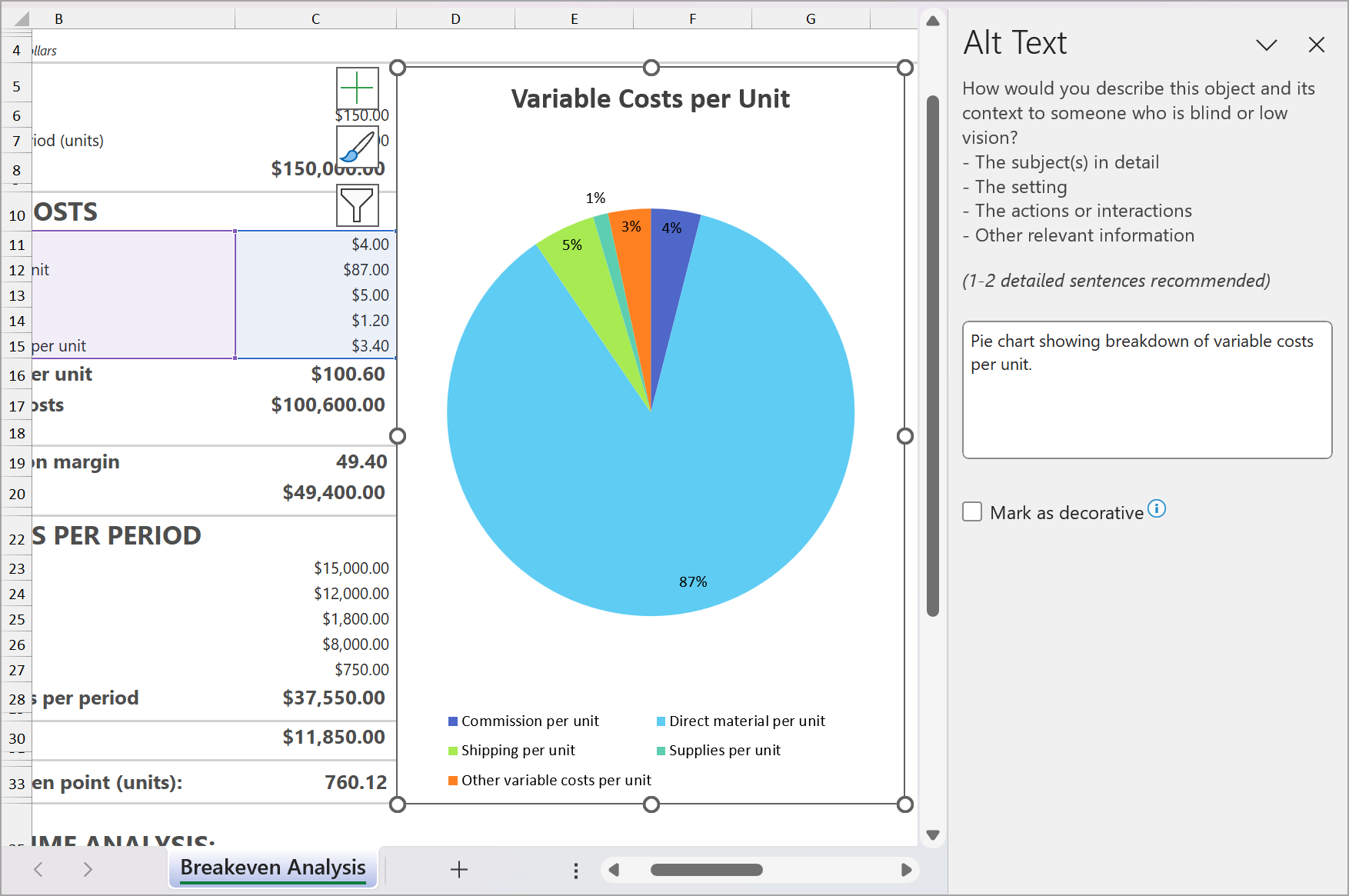Enable Mark as decorative checkbox
The image size is (1349, 896).
[972, 511]
